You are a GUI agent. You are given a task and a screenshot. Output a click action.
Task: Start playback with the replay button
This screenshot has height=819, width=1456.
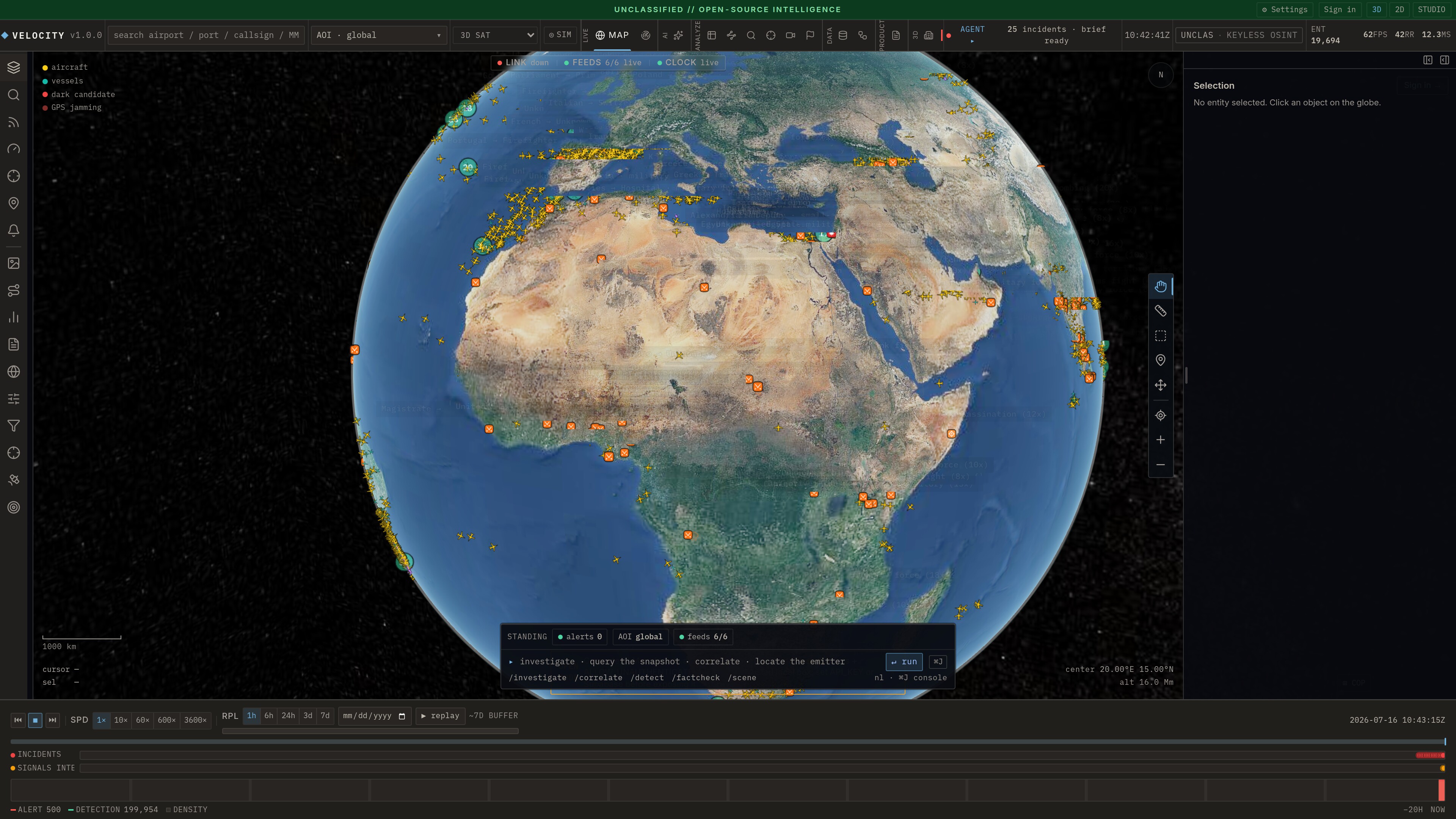pos(440,715)
